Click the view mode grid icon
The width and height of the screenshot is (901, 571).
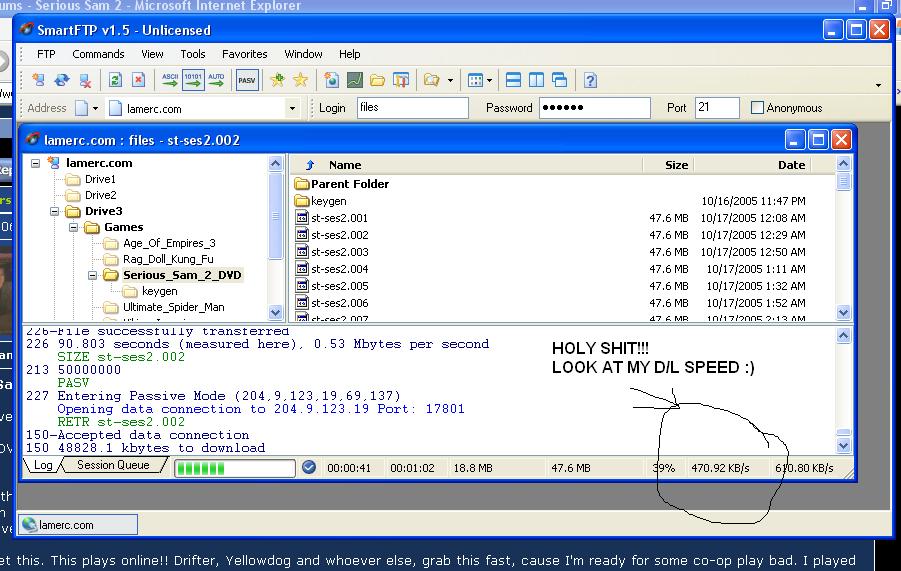pos(475,80)
